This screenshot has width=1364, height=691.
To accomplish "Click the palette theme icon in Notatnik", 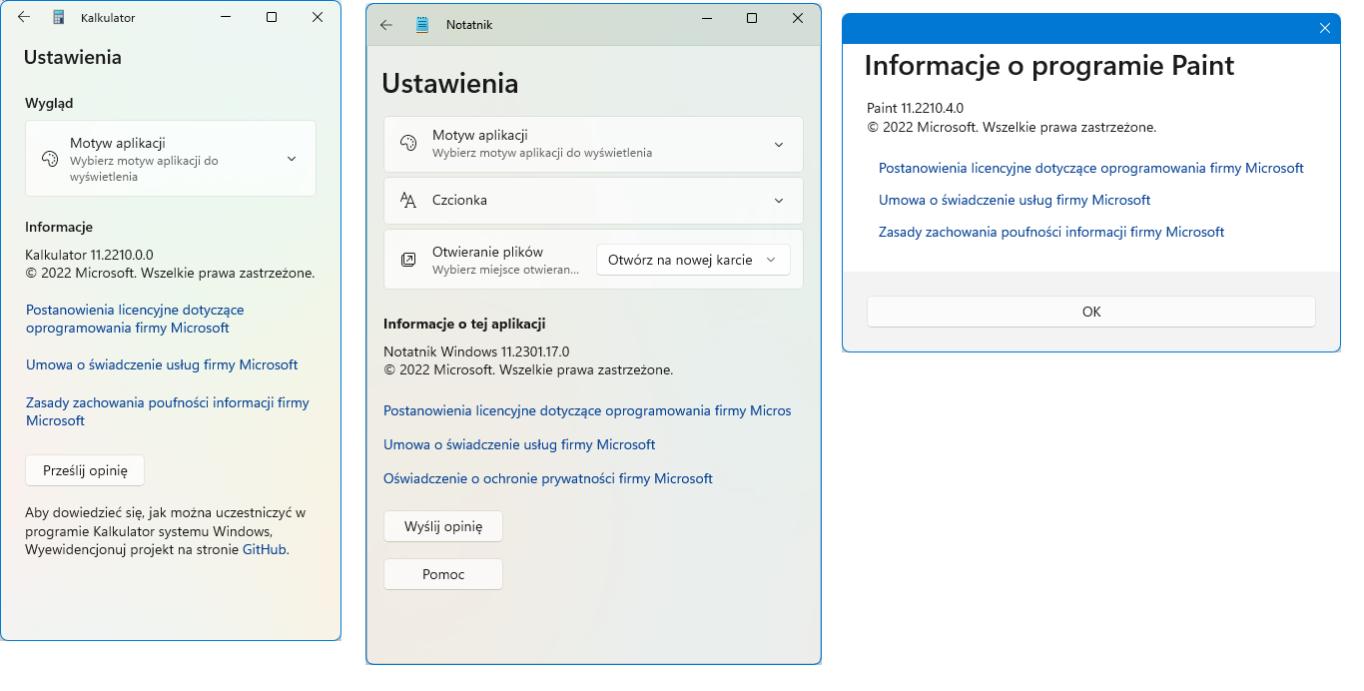I will point(407,144).
